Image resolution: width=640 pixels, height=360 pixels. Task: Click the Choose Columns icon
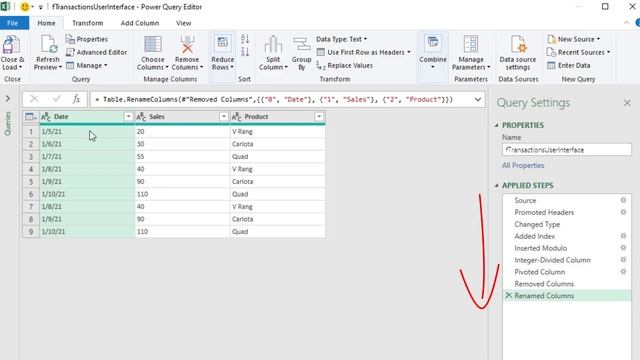point(153,44)
